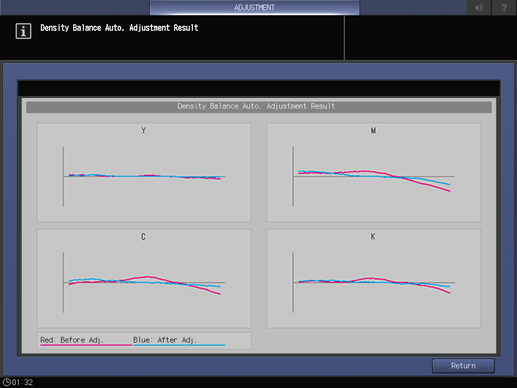This screenshot has height=388, width=517.
Task: Click the 'K' chart title
Action: point(373,236)
